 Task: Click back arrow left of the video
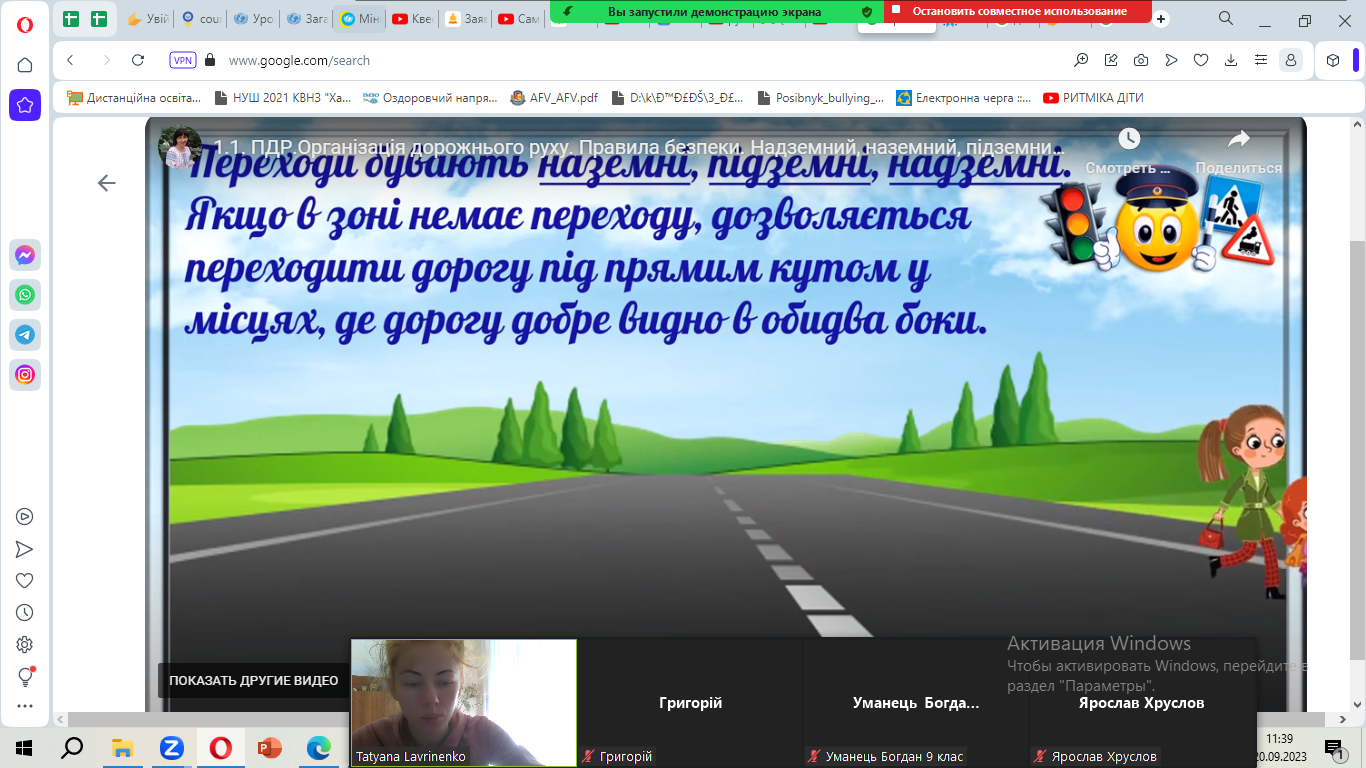click(x=106, y=183)
